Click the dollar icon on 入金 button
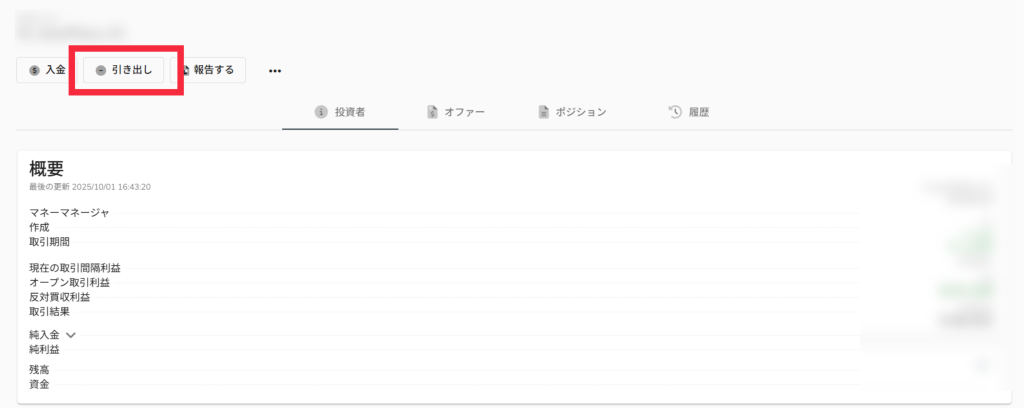Screen dimensions: 1024x408 pyautogui.click(x=35, y=71)
